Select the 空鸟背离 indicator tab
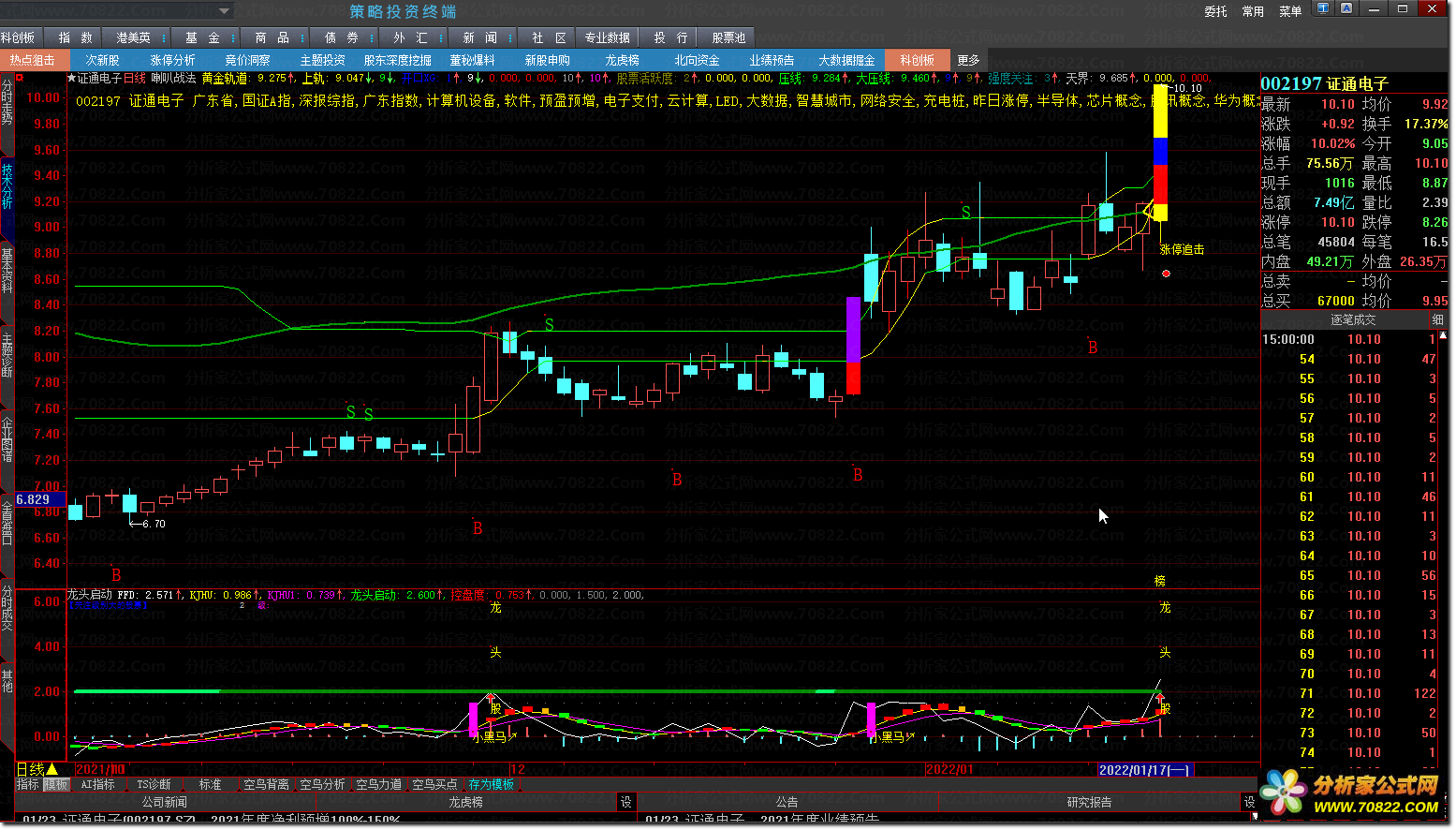Image resolution: width=1456 pixels, height=830 pixels. [266, 784]
